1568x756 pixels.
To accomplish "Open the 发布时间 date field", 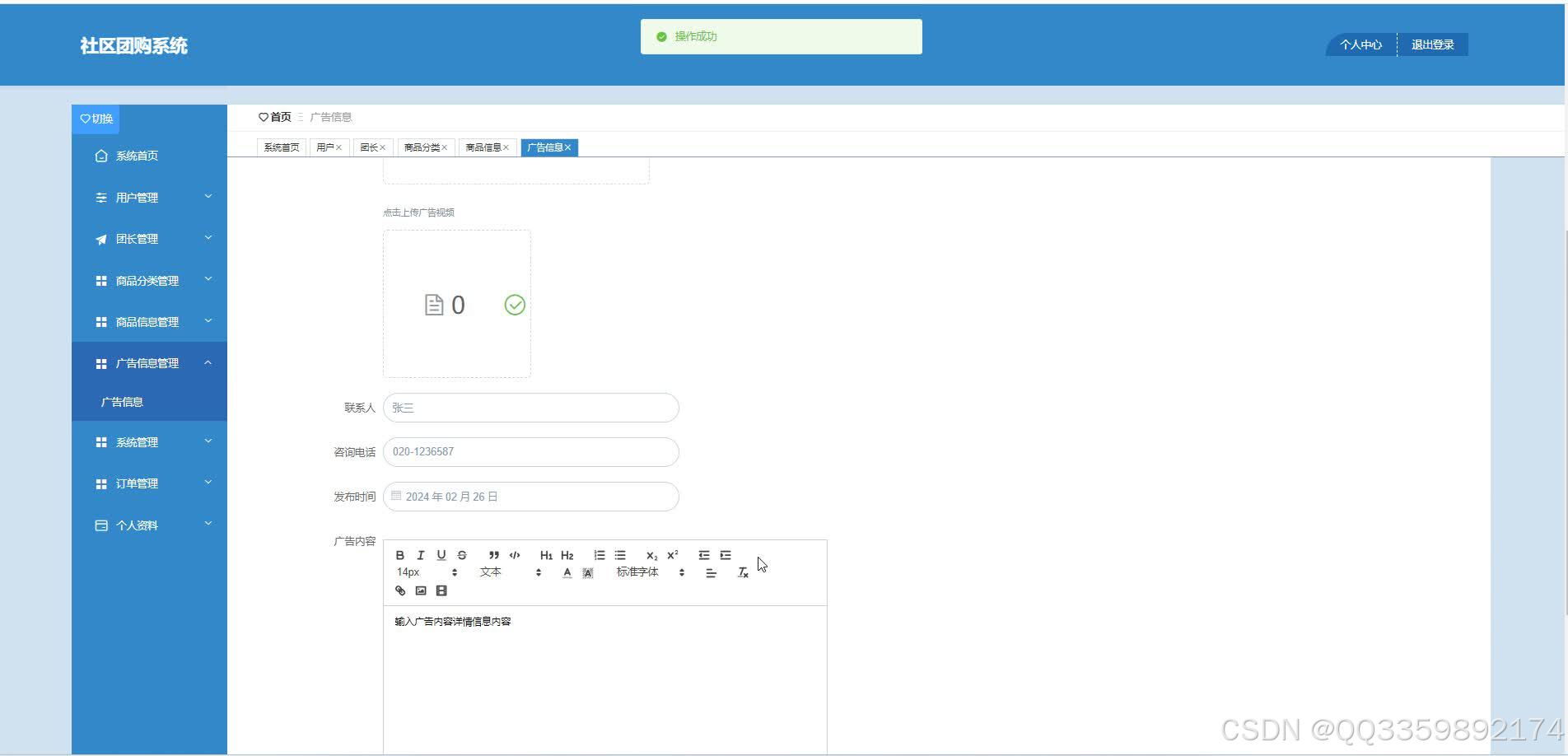I will [x=531, y=497].
